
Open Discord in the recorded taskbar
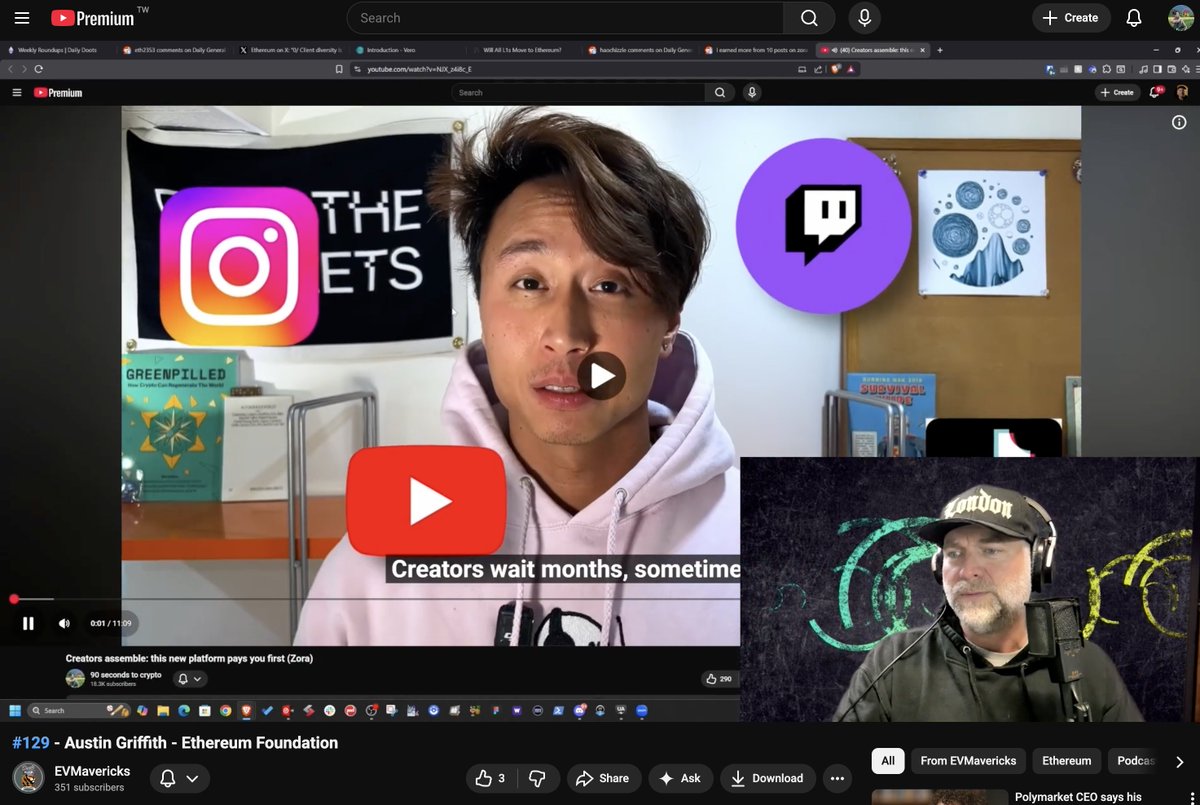click(x=579, y=710)
